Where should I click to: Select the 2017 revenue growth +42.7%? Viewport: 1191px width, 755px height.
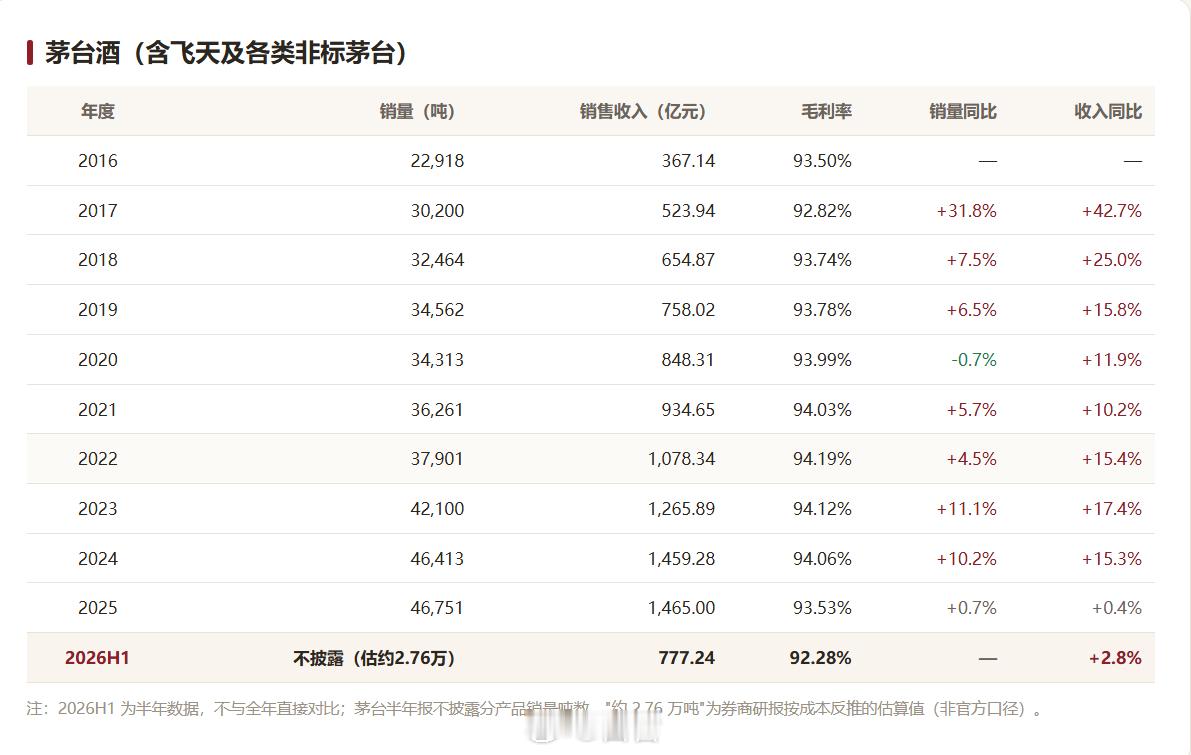[x=1111, y=211]
